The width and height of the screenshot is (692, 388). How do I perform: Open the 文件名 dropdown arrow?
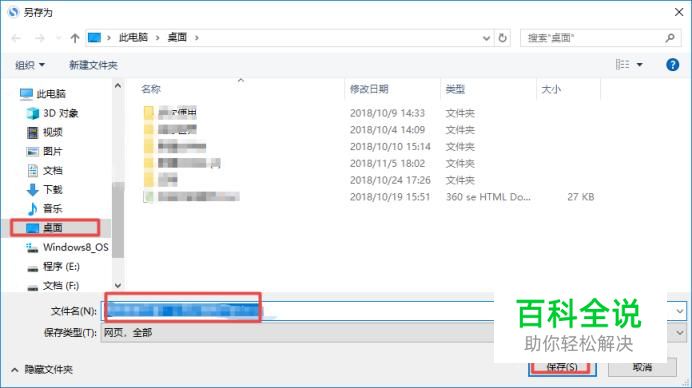(x=680, y=311)
